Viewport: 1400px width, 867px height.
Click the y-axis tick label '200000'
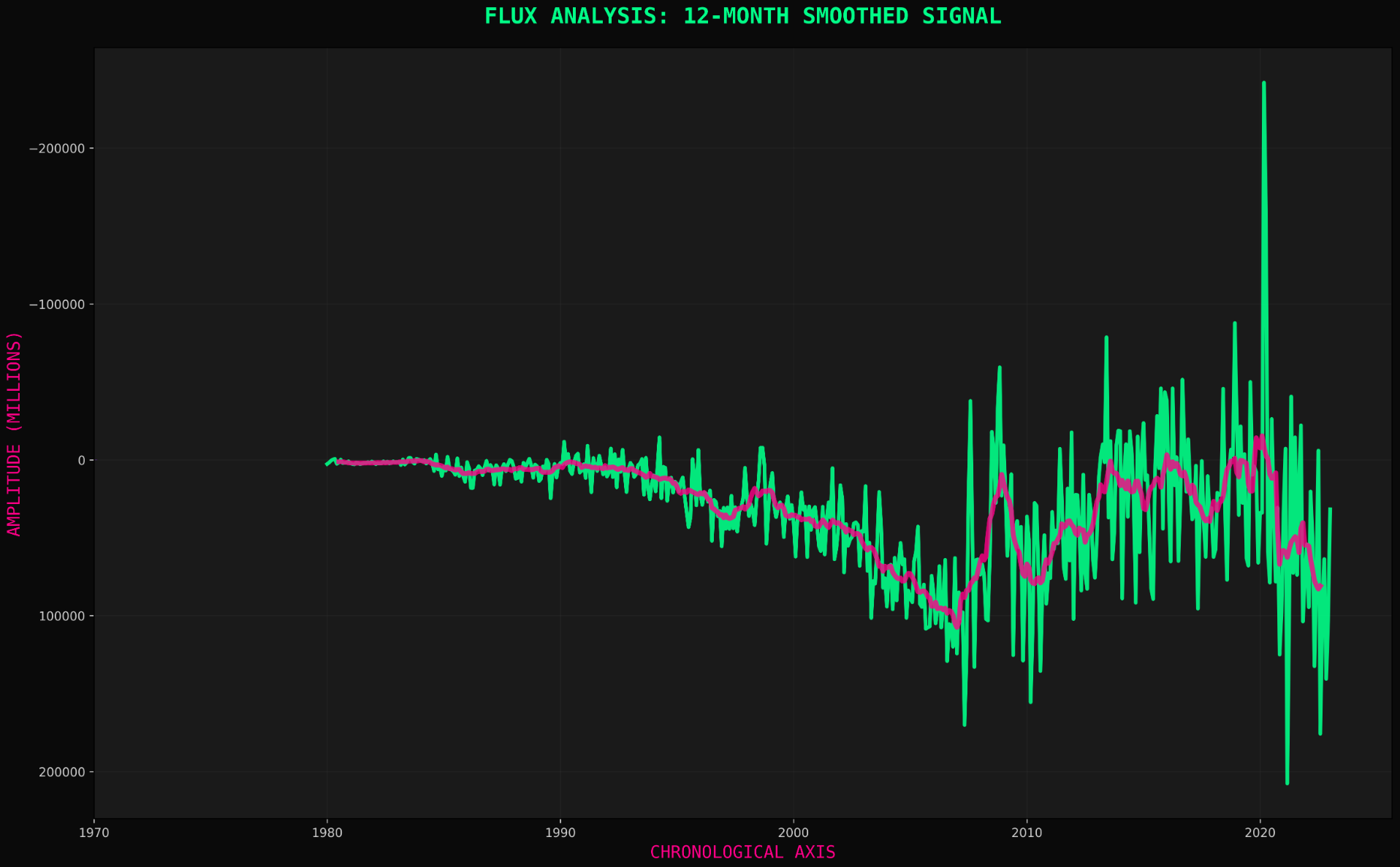[x=64, y=772]
